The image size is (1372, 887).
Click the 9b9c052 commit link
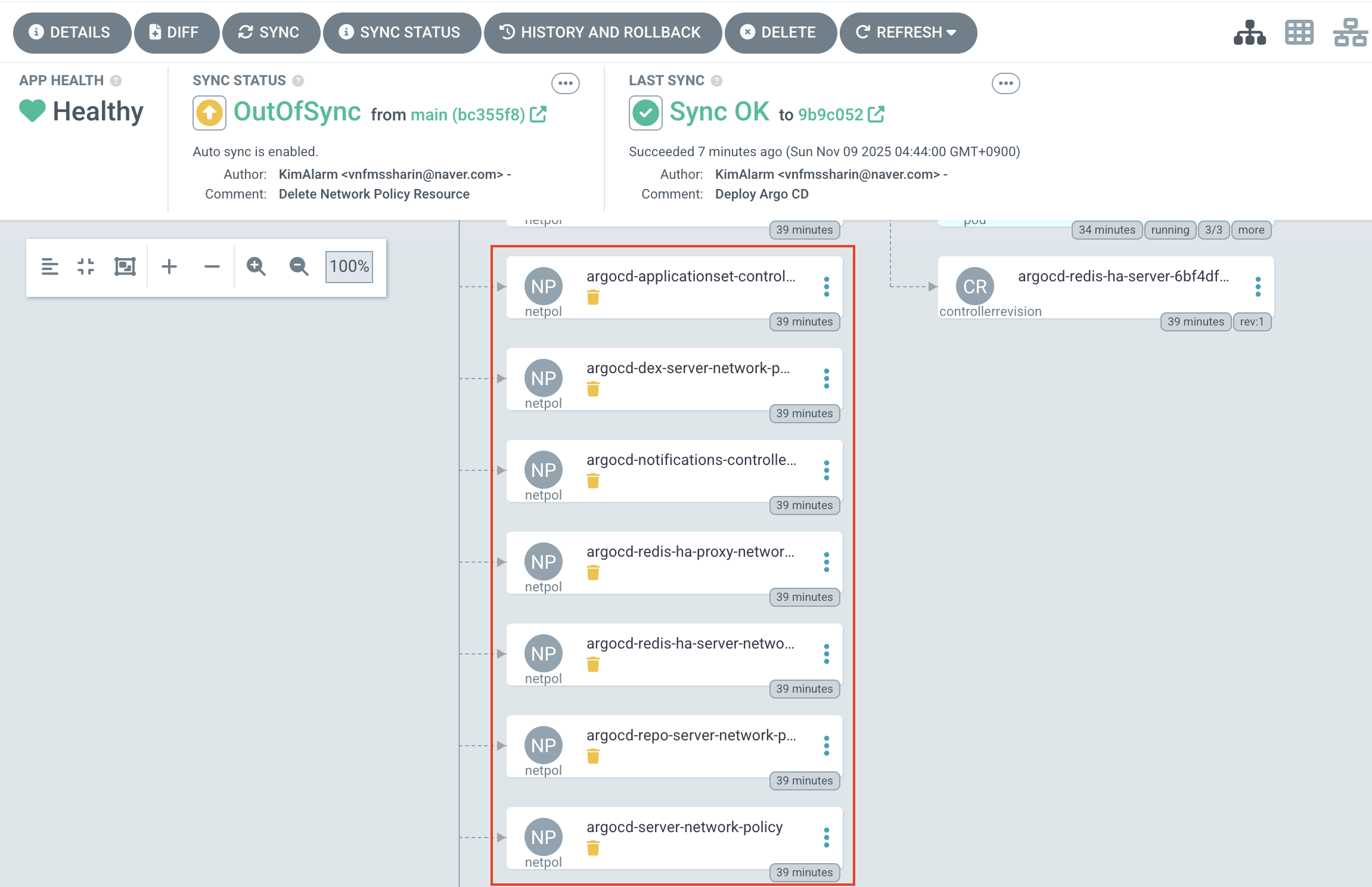click(x=830, y=114)
